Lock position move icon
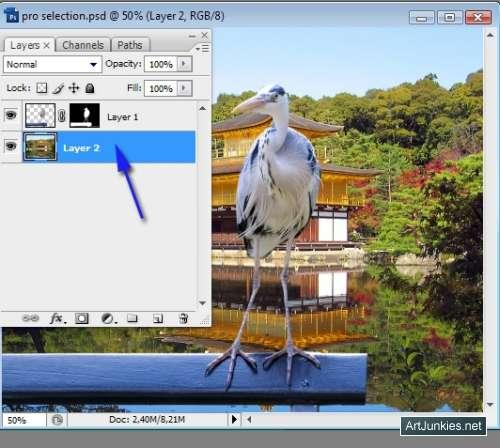This screenshot has width=500, height=448. click(x=74, y=88)
